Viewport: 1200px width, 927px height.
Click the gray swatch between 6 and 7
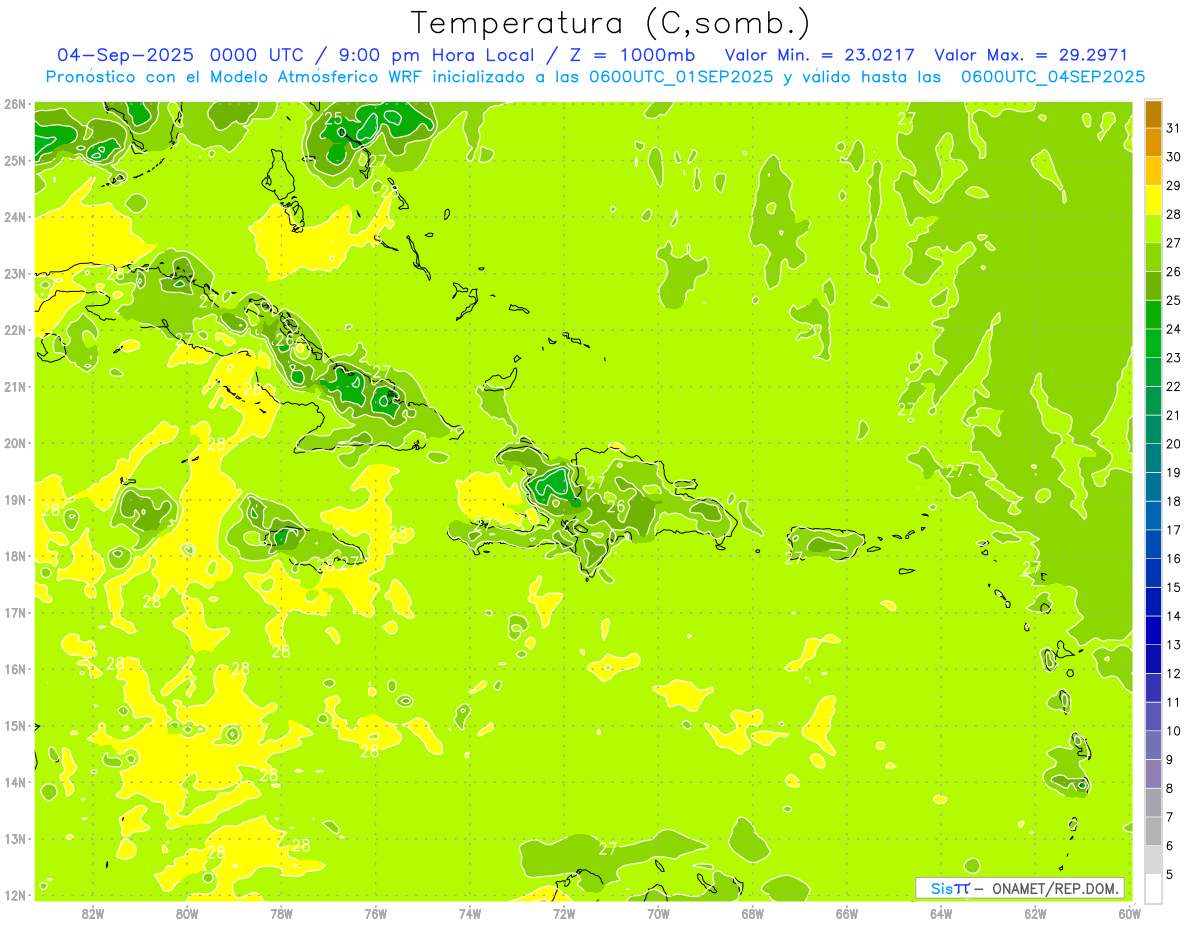coord(1153,831)
